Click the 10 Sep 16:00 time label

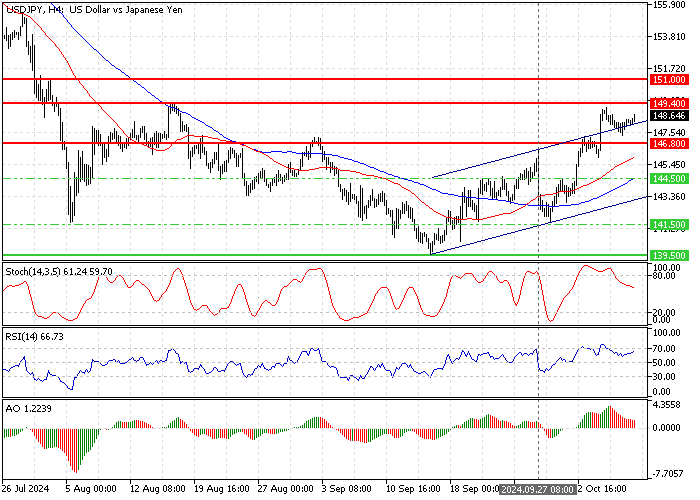pos(413,489)
